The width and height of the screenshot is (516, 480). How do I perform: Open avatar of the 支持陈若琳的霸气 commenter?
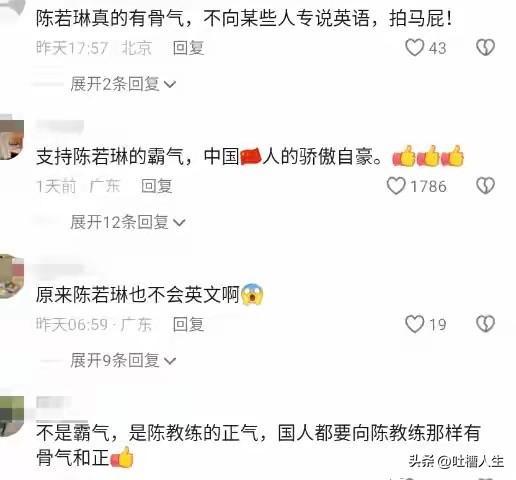[x=11, y=139]
